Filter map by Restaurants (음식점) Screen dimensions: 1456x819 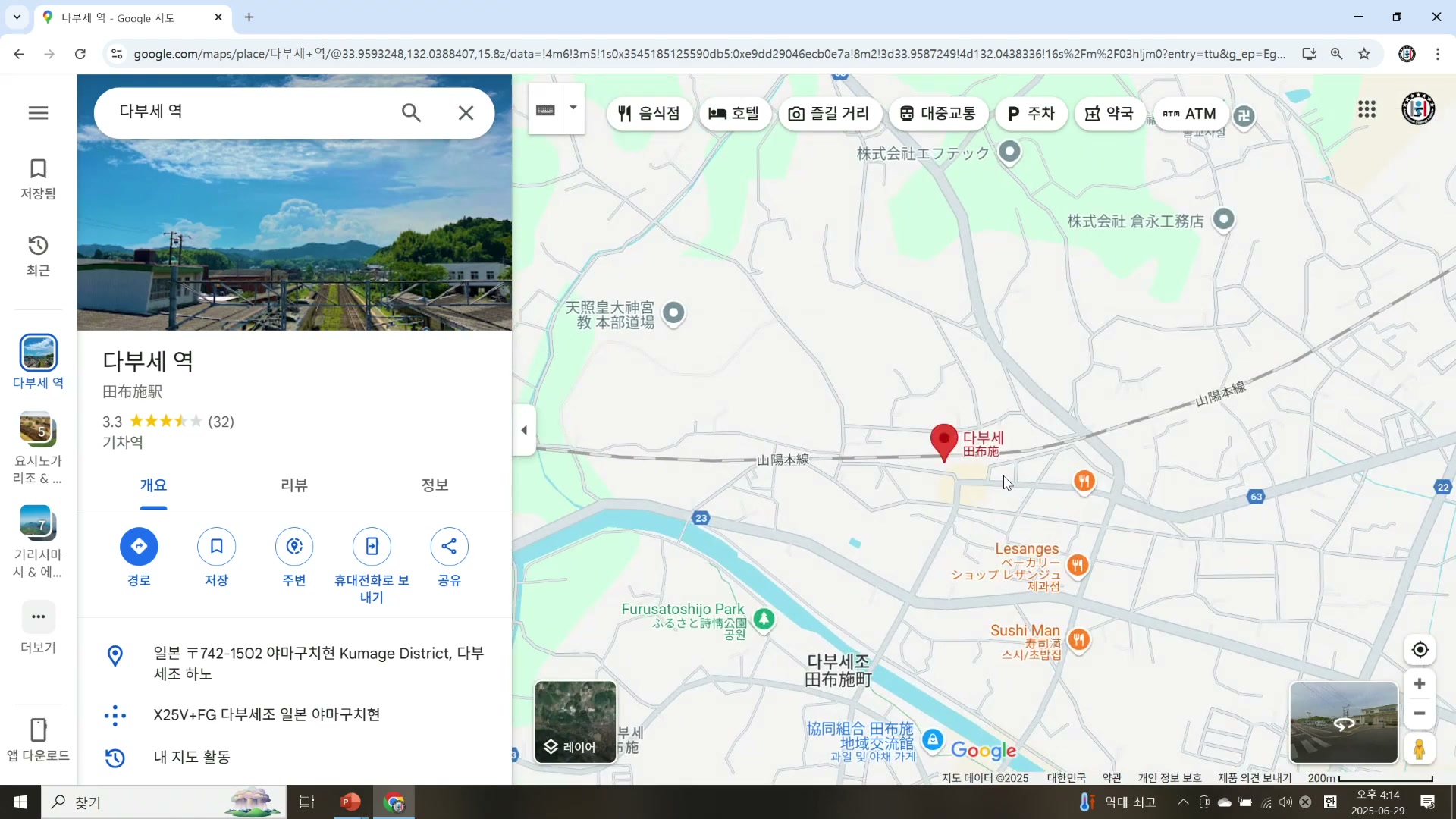coord(648,114)
